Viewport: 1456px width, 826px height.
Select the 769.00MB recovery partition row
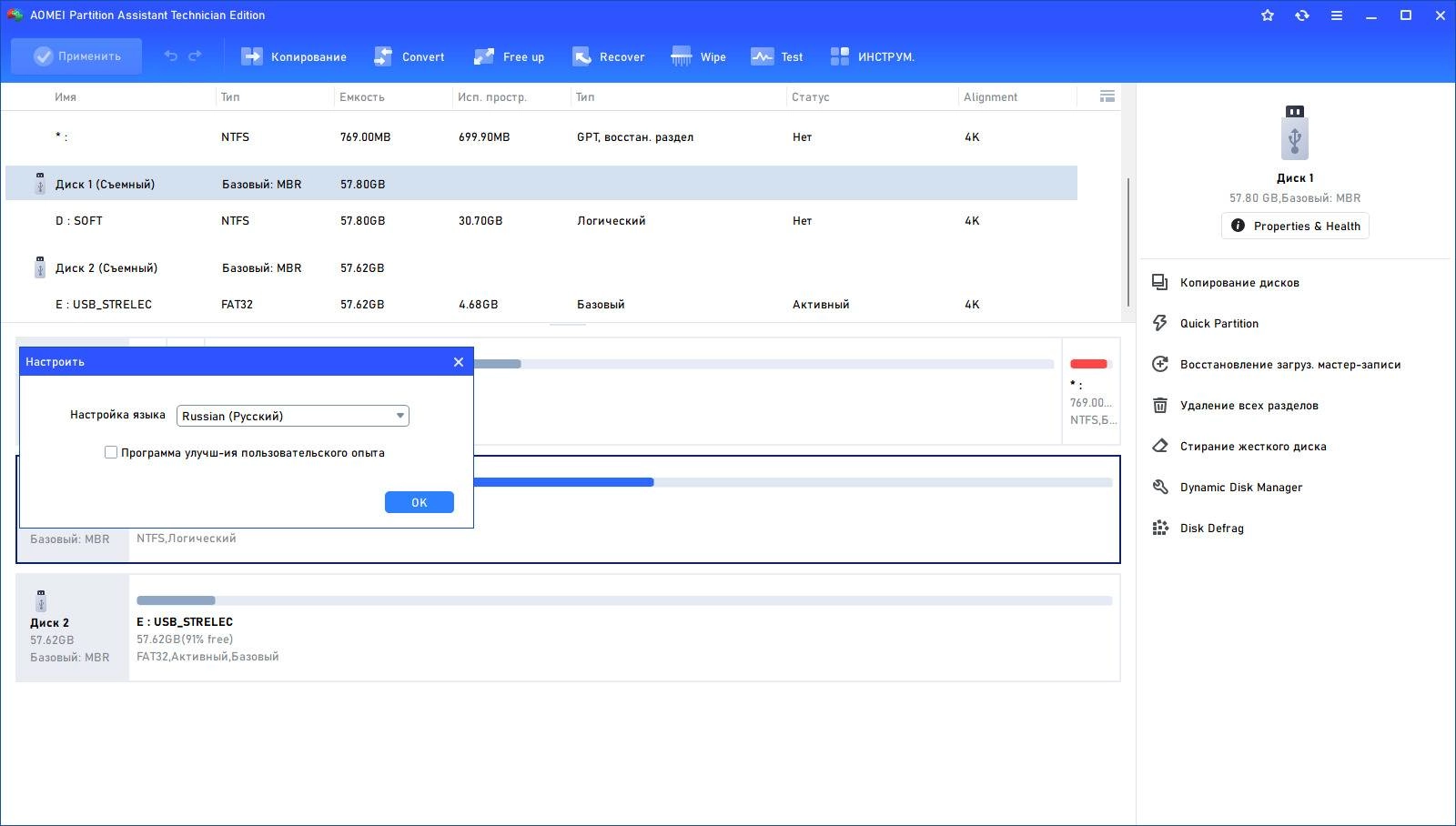pos(541,137)
